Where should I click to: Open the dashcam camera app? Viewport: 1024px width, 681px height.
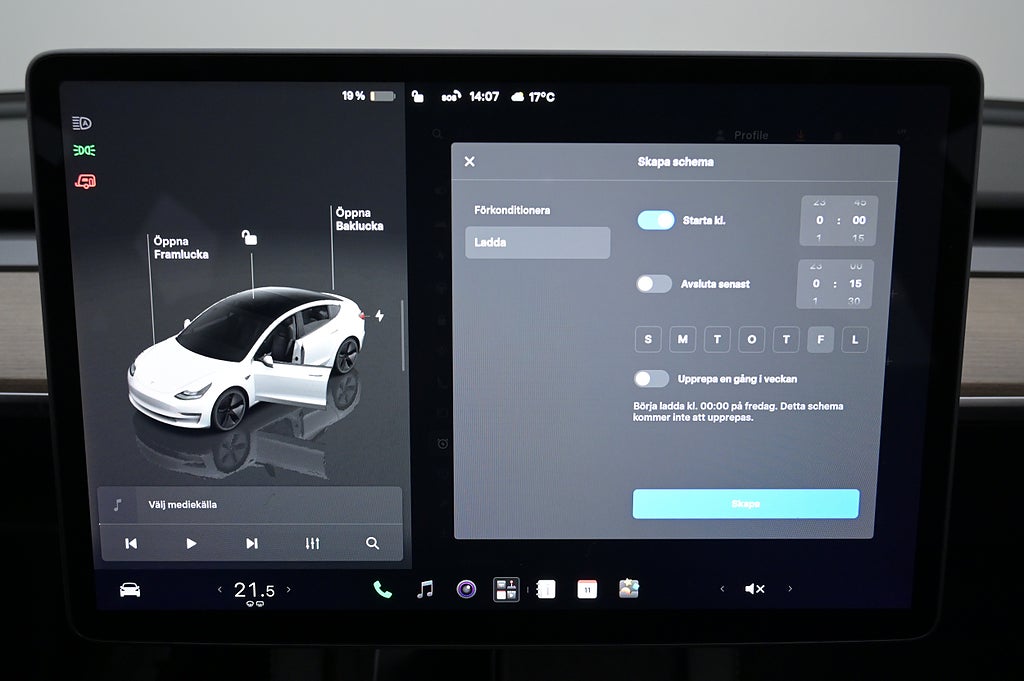pyautogui.click(x=466, y=590)
